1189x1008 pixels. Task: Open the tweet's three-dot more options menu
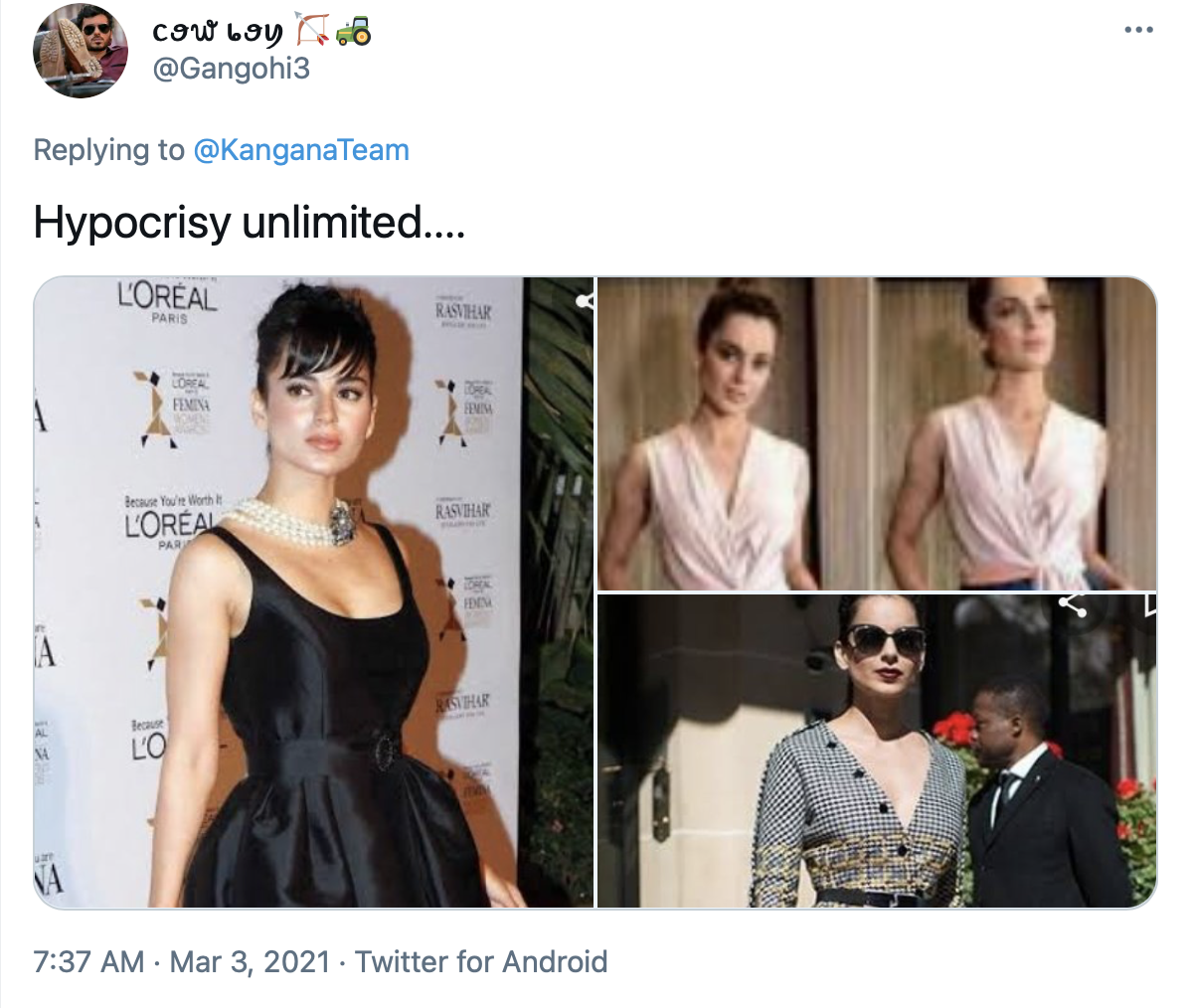[x=1138, y=31]
